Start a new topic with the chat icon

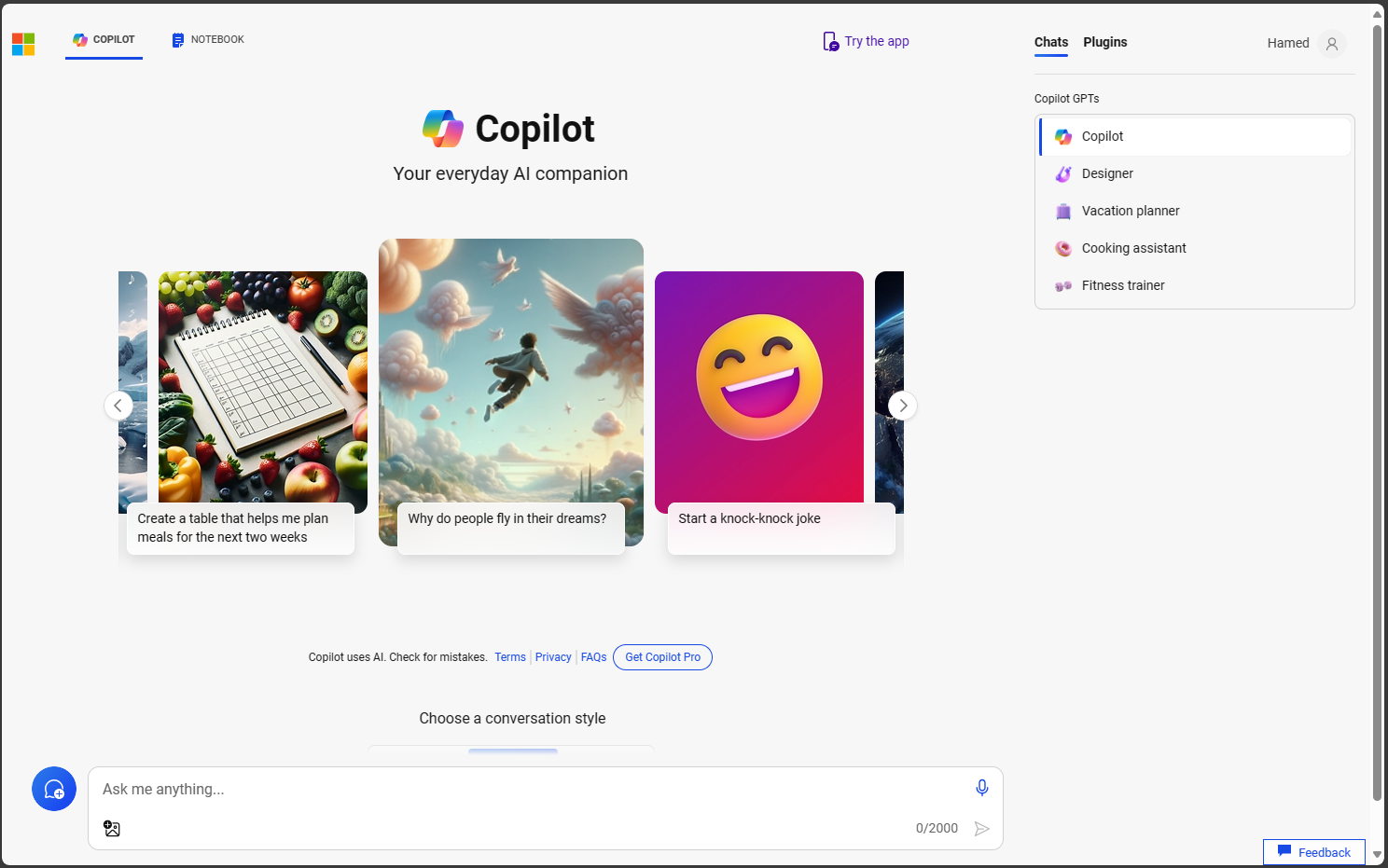[x=54, y=789]
